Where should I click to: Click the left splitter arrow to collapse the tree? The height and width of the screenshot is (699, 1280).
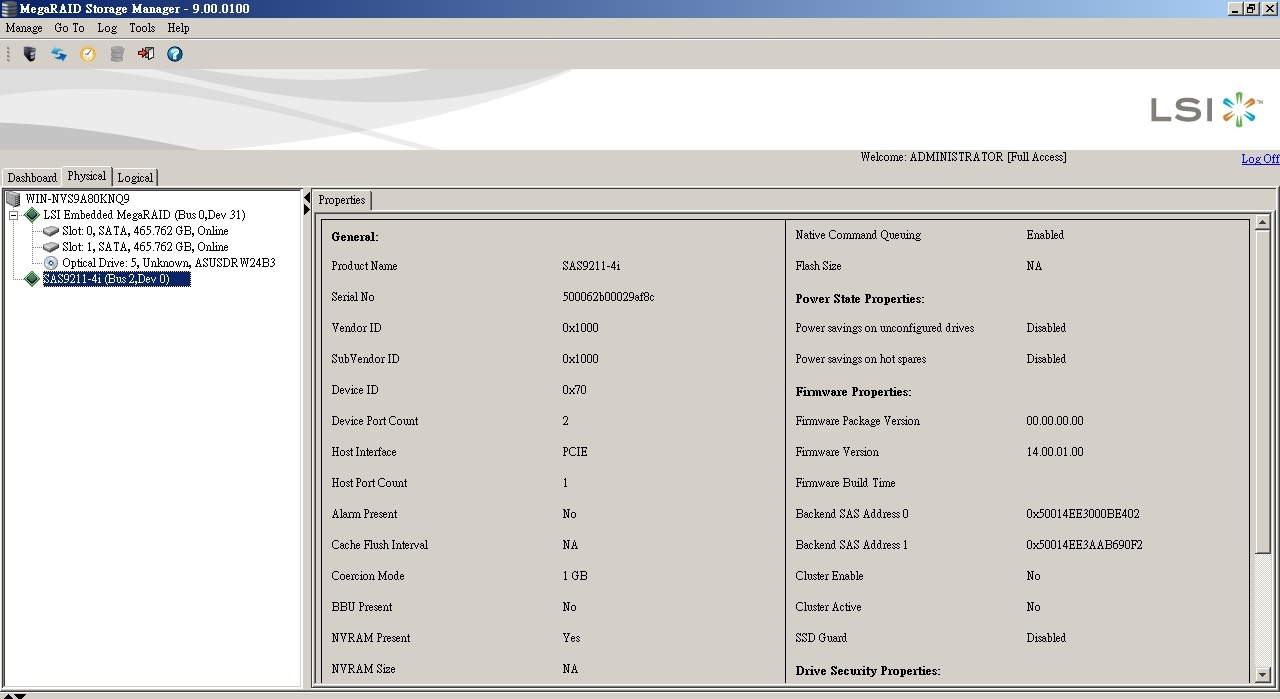click(307, 198)
